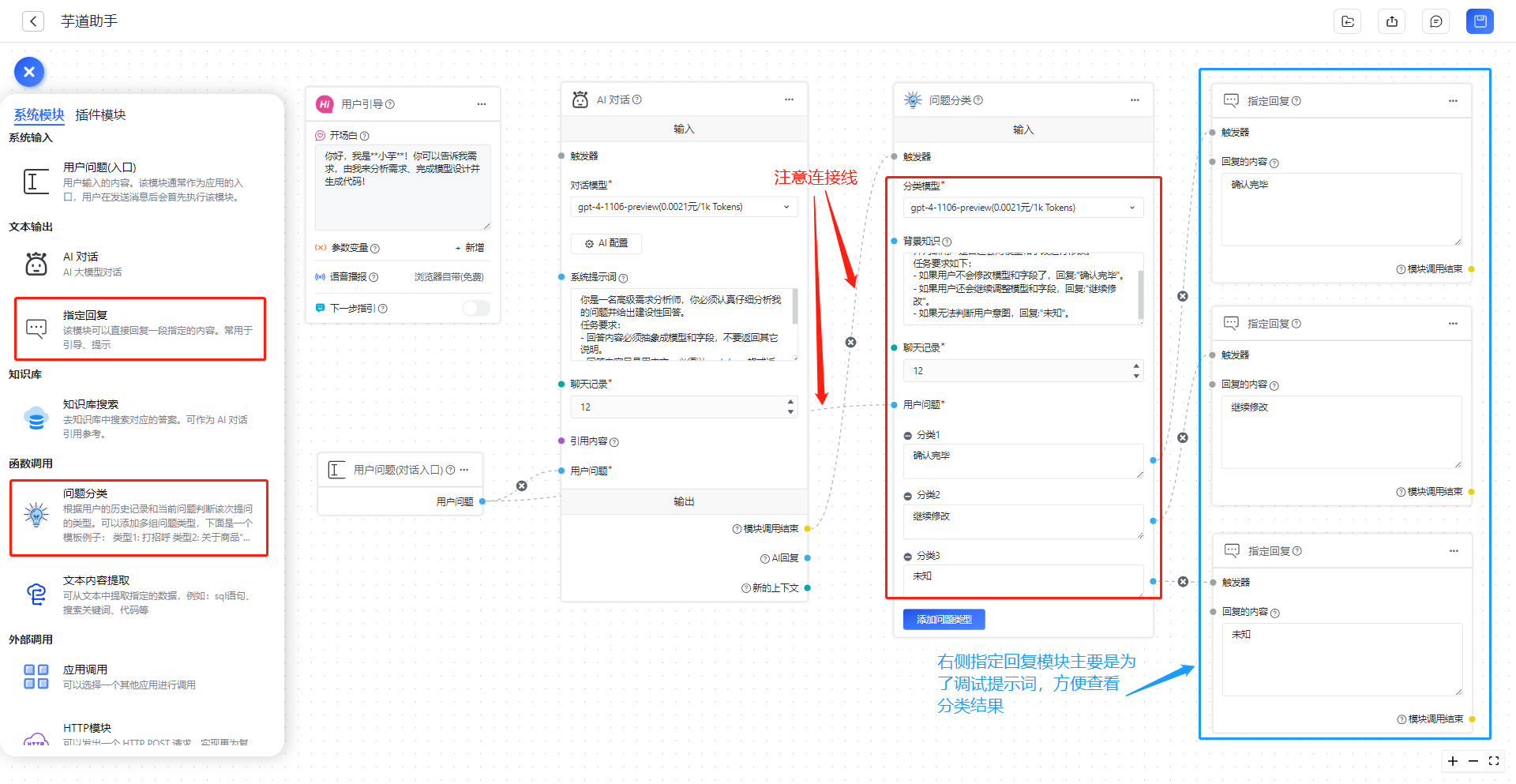
Task: Open the import config folder icon
Action: coord(1348,21)
